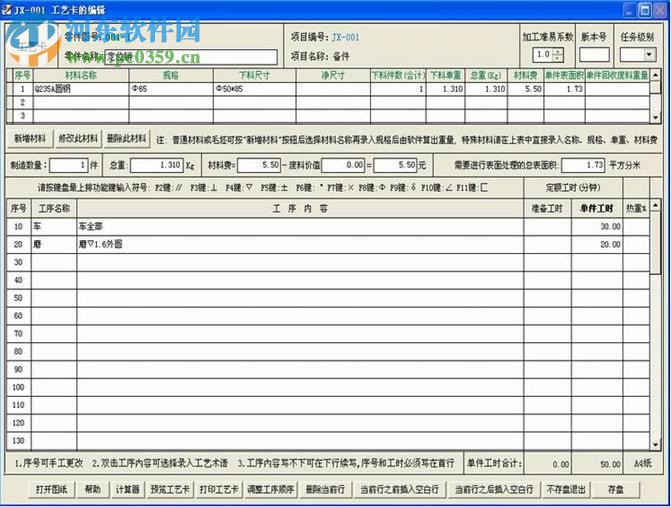This screenshot has width=671, height=507.
Task: Save with the 存盘 button
Action: click(x=616, y=489)
